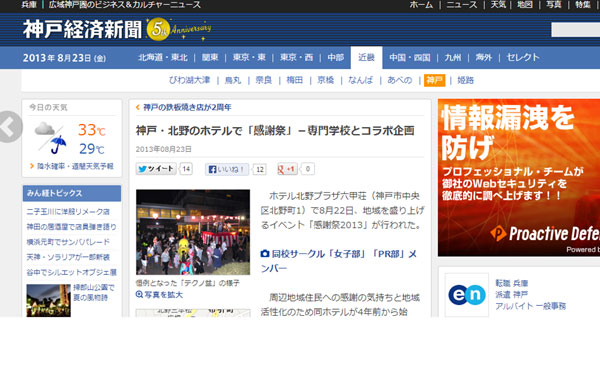The image size is (600, 383).
Task: Open the 京橋 sub-area link
Action: coord(326,80)
